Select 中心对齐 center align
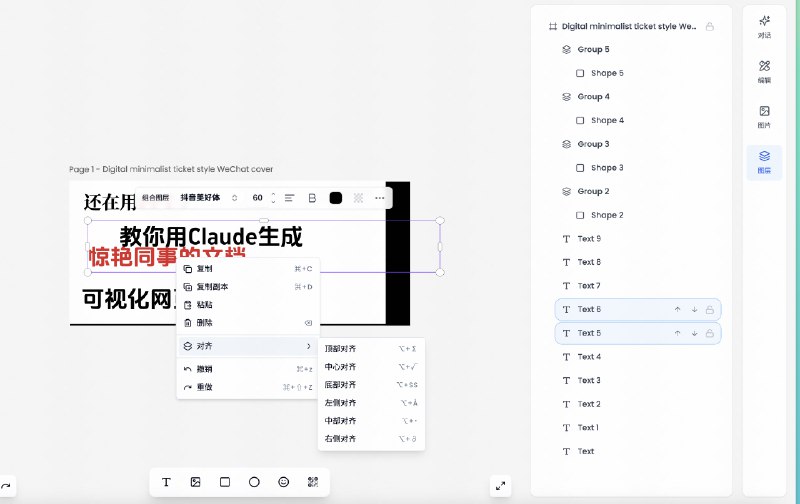This screenshot has height=504, width=800. [x=371, y=367]
